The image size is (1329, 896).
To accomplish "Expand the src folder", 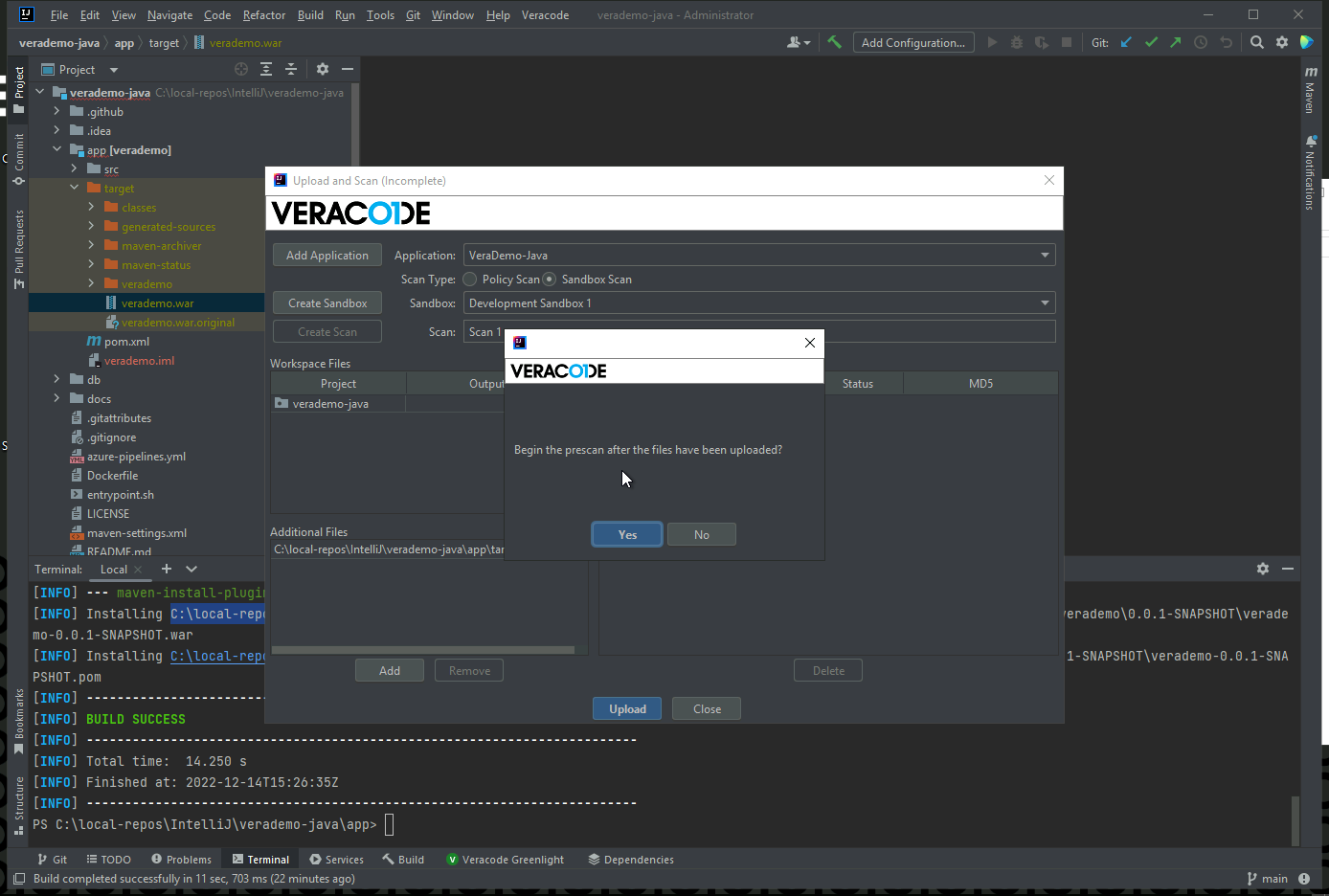I will point(74,168).
